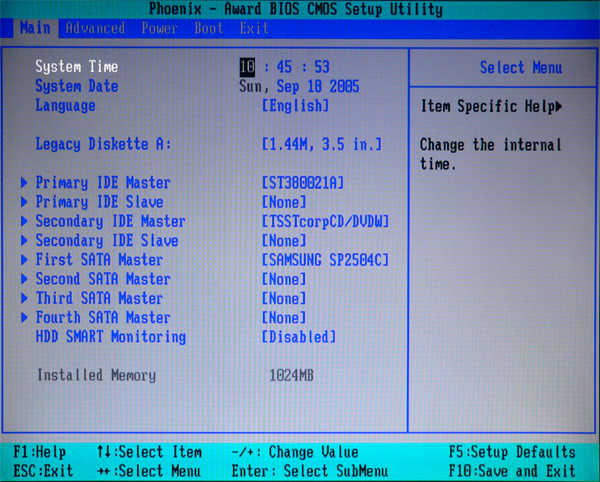Image resolution: width=600 pixels, height=482 pixels.
Task: Open the Secondary IDE Slave submenu label
Action: tap(107, 240)
